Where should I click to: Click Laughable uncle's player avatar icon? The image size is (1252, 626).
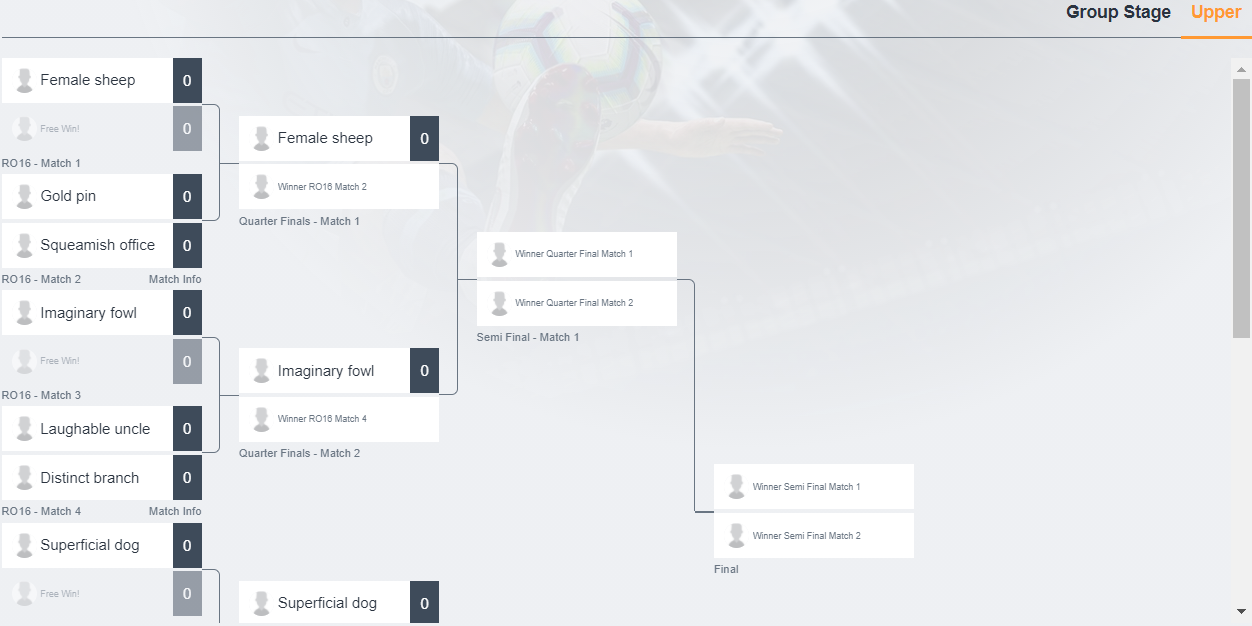pyautogui.click(x=25, y=430)
